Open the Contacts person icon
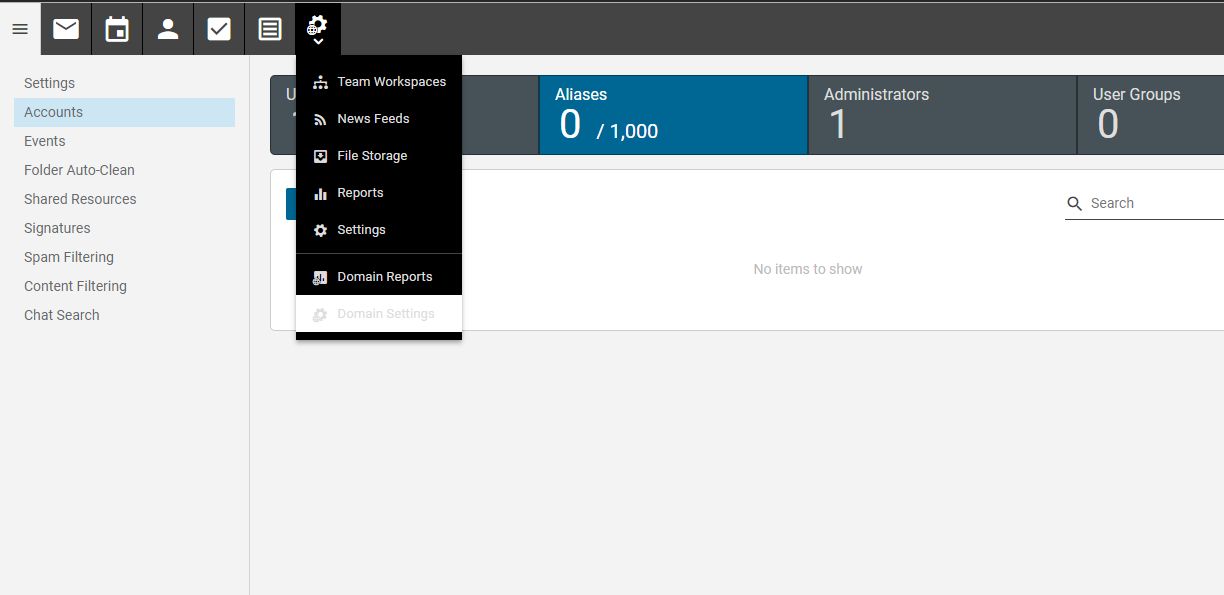1224x595 pixels. pos(168,29)
